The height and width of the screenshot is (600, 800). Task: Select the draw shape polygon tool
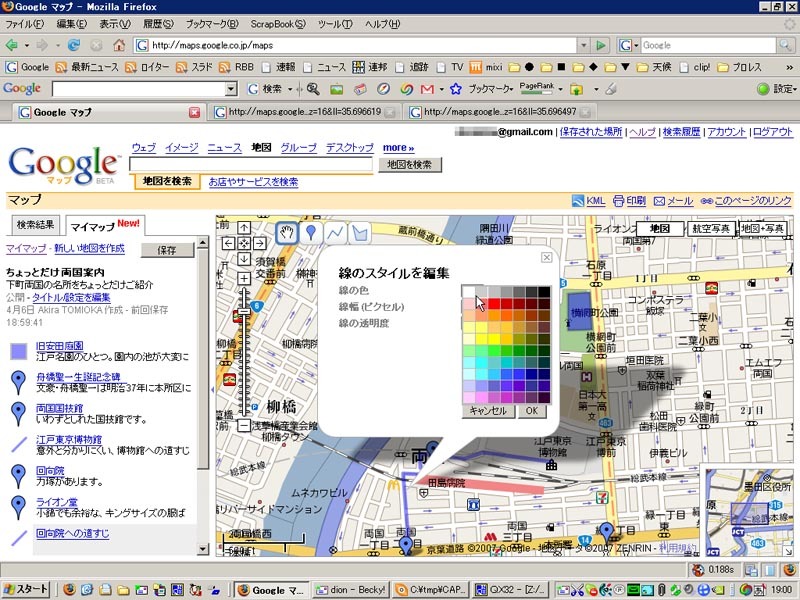pyautogui.click(x=360, y=234)
